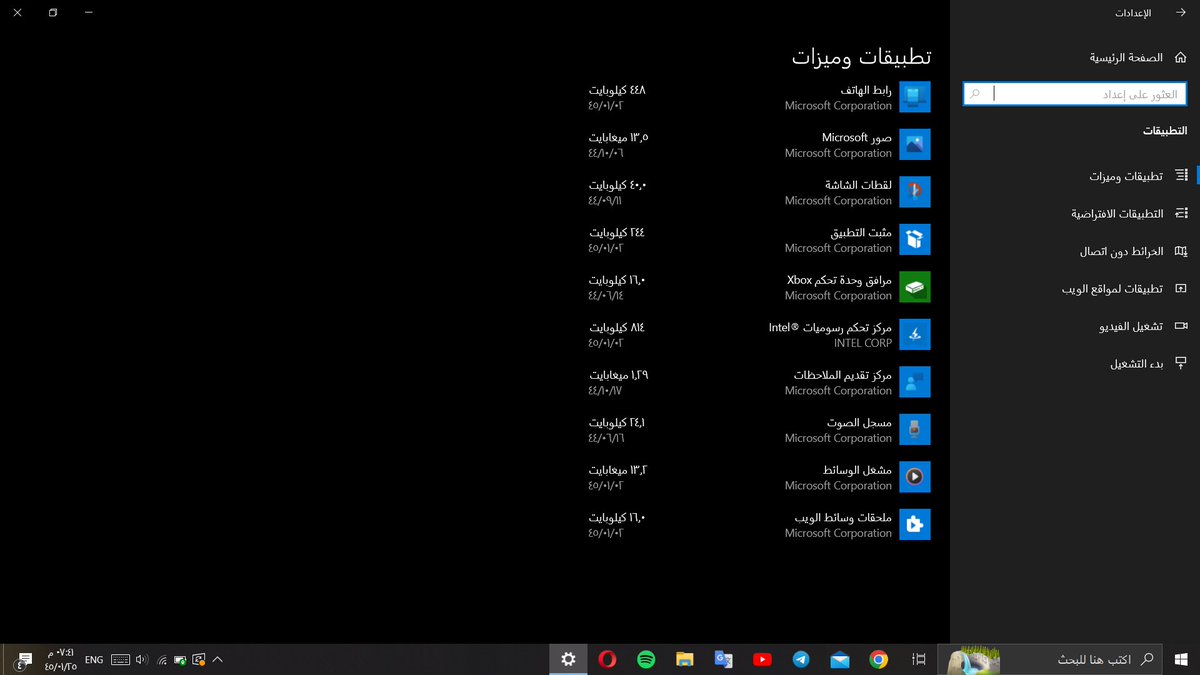The height and width of the screenshot is (675, 1200).
Task: Select the media player (مشغل الوسائط) icon
Action: point(915,477)
